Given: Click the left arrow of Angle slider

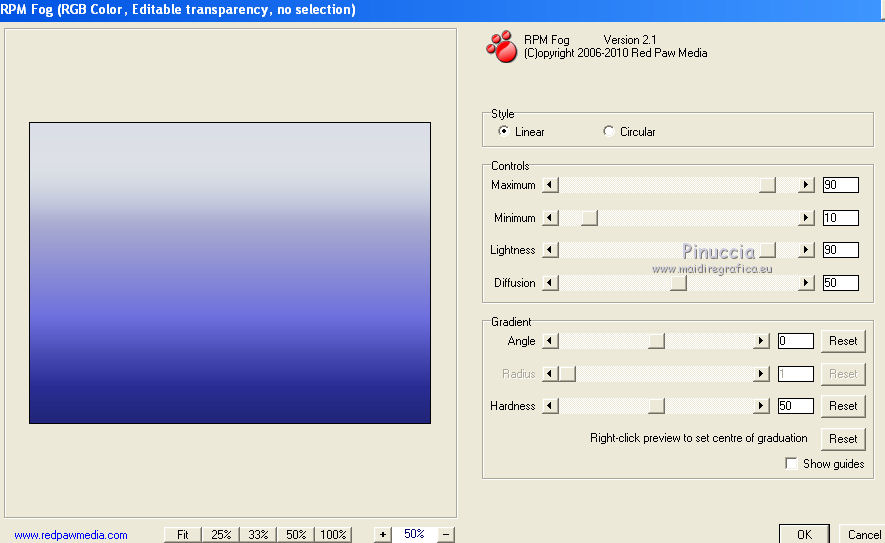Looking at the screenshot, I should click(550, 340).
